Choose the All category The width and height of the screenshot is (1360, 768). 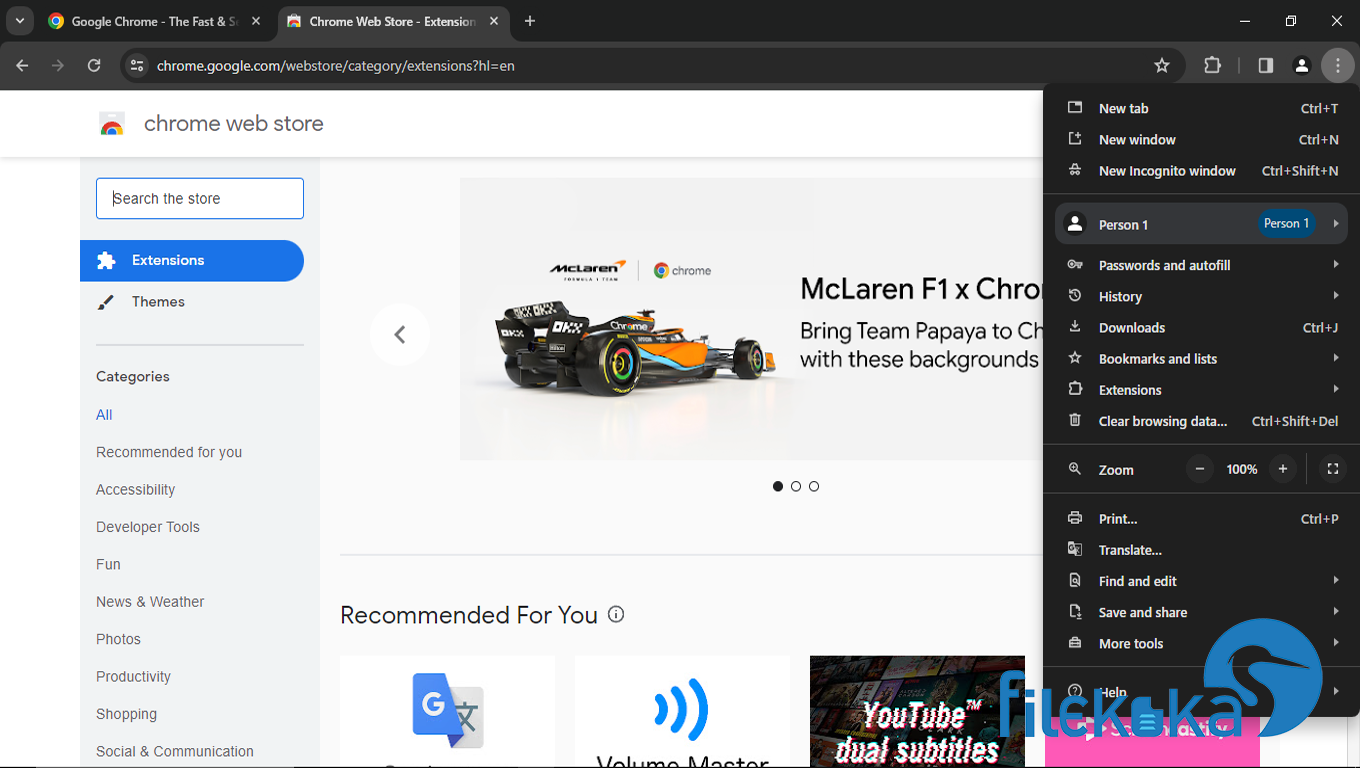click(104, 415)
